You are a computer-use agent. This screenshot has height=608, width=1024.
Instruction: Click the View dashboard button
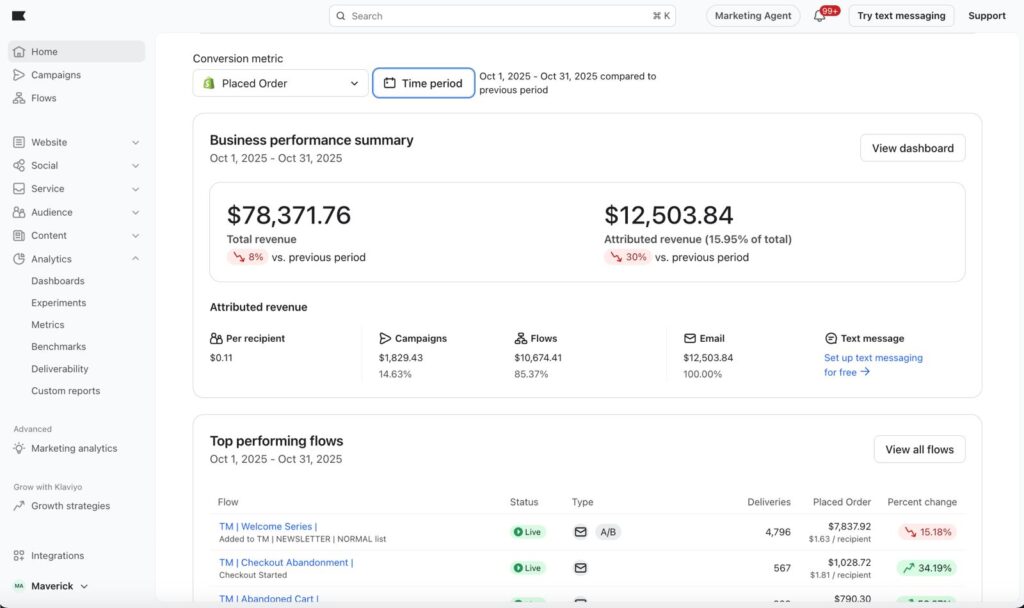pos(912,148)
